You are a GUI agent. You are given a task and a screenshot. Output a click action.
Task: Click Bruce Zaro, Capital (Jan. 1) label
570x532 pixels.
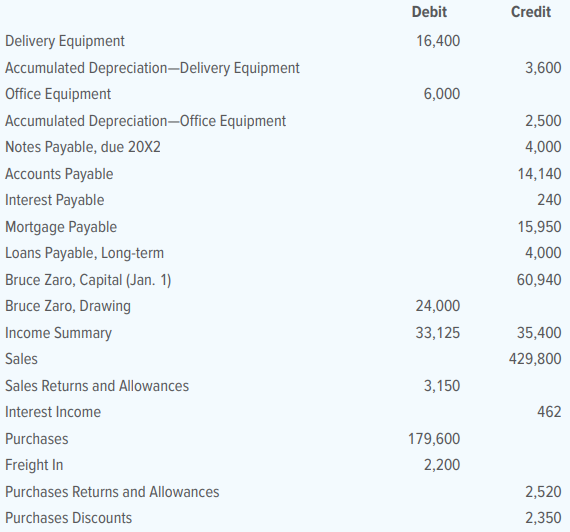coord(88,280)
